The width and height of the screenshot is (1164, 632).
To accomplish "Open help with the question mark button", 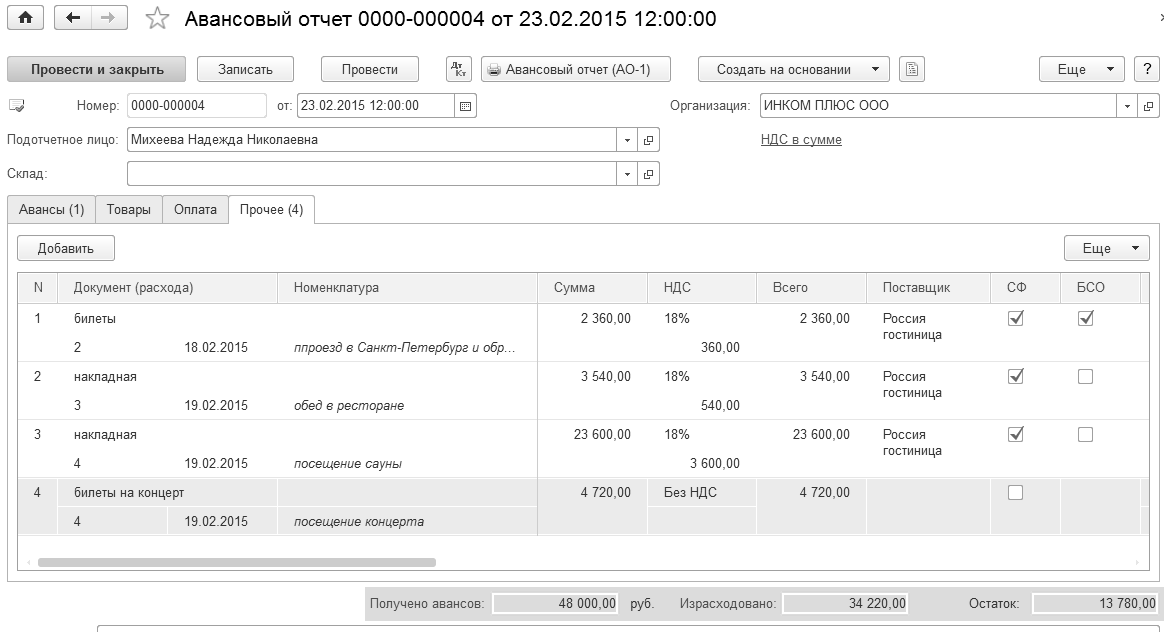I will (1147, 69).
